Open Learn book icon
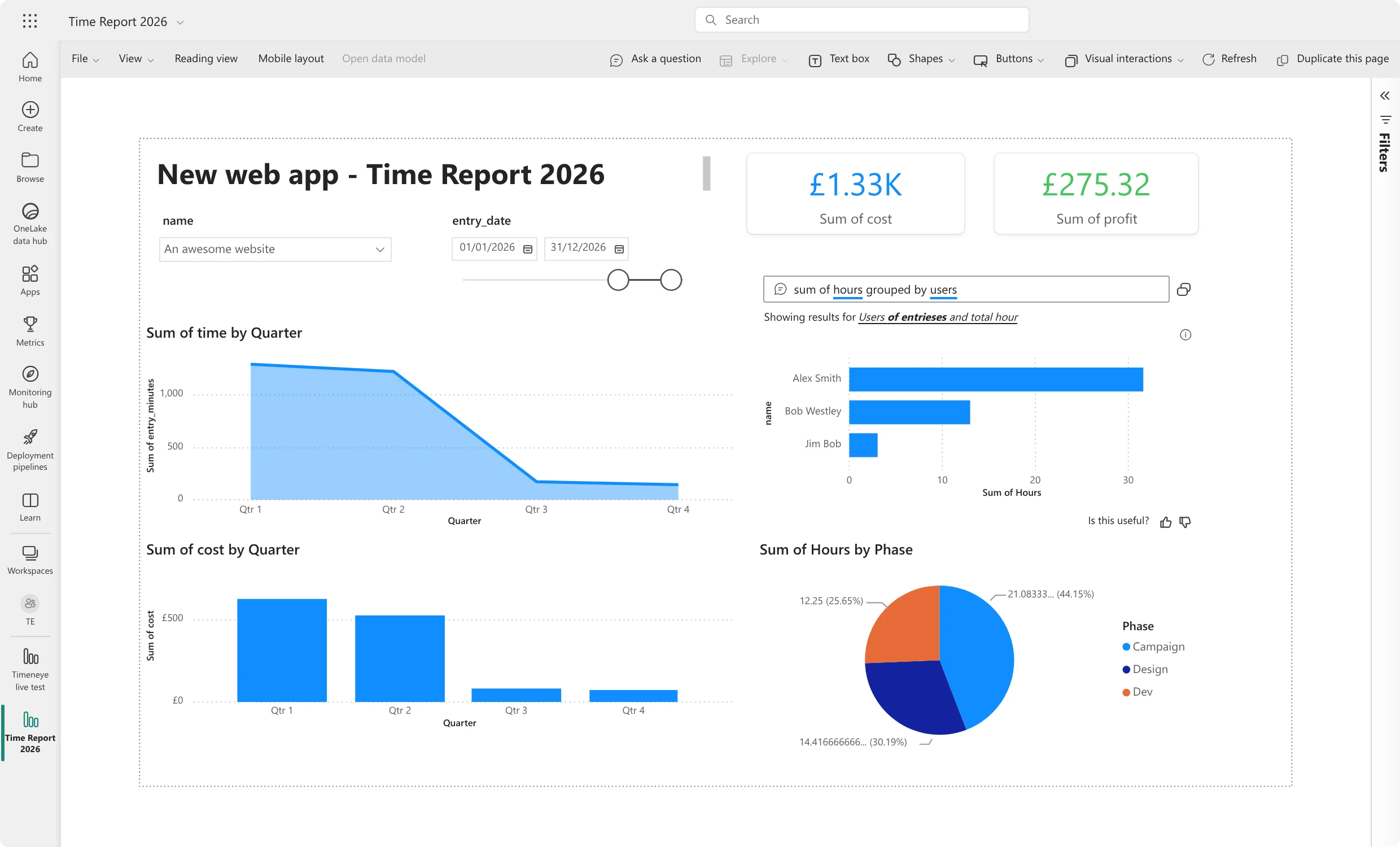This screenshot has height=847, width=1400. [30, 500]
